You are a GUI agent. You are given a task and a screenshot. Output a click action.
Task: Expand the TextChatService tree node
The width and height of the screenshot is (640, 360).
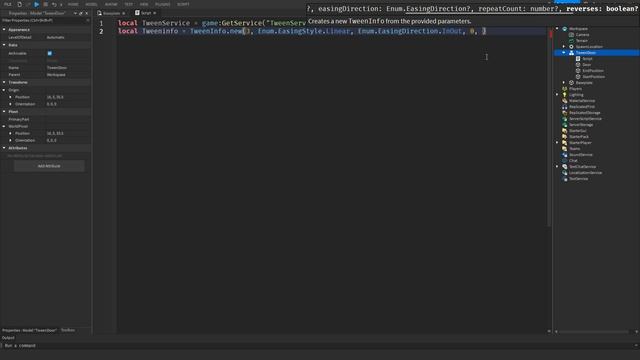[x=557, y=167]
